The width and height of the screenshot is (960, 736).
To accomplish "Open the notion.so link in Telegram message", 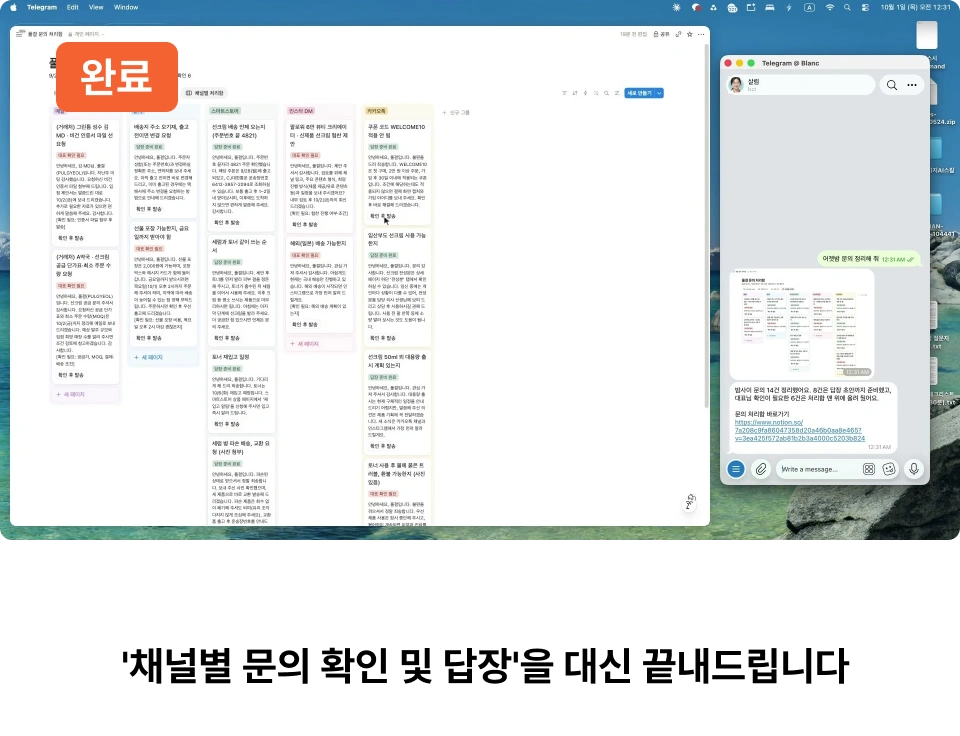I will 800,430.
